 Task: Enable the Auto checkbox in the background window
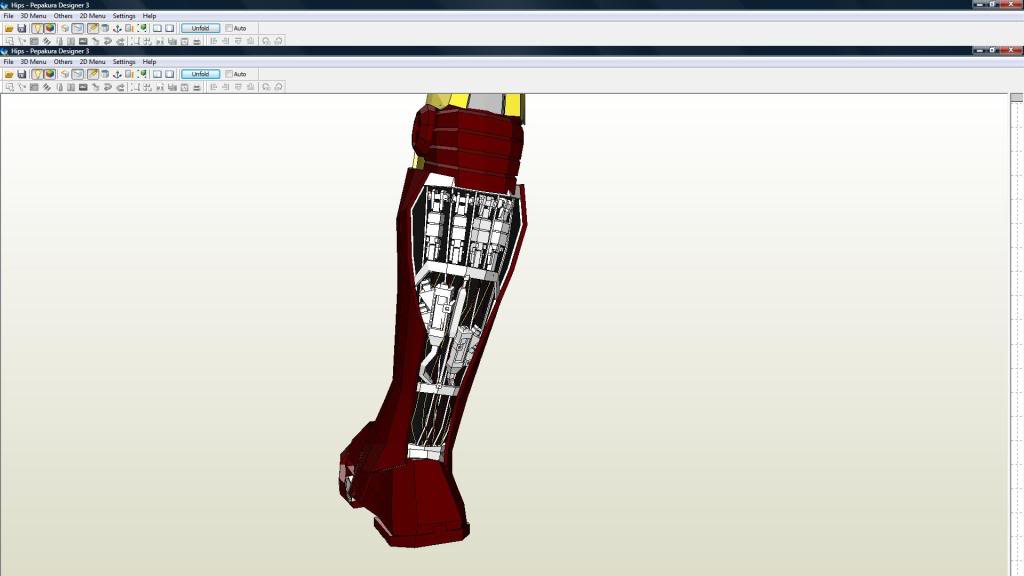229,29
